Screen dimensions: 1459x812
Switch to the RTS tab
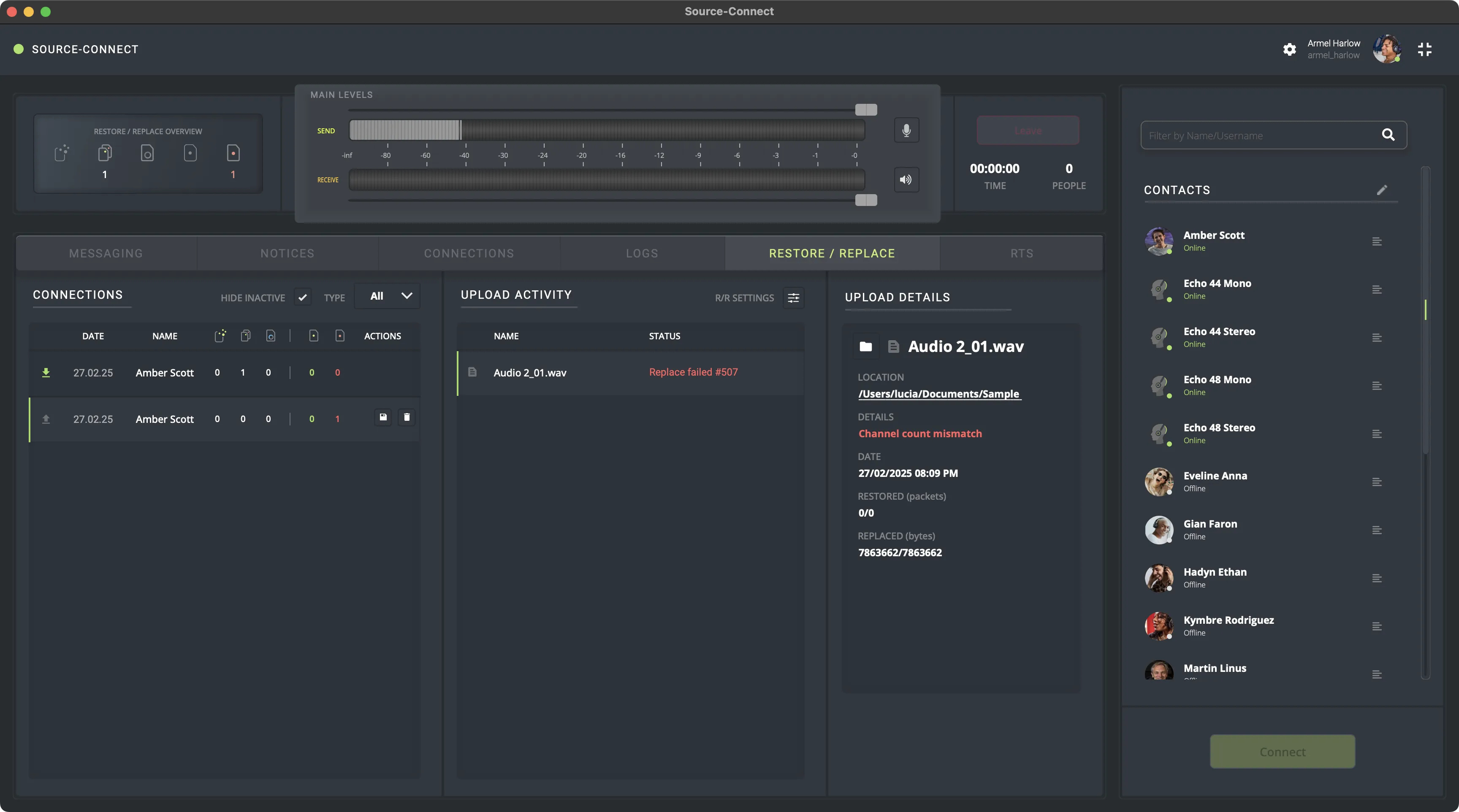(x=1022, y=253)
